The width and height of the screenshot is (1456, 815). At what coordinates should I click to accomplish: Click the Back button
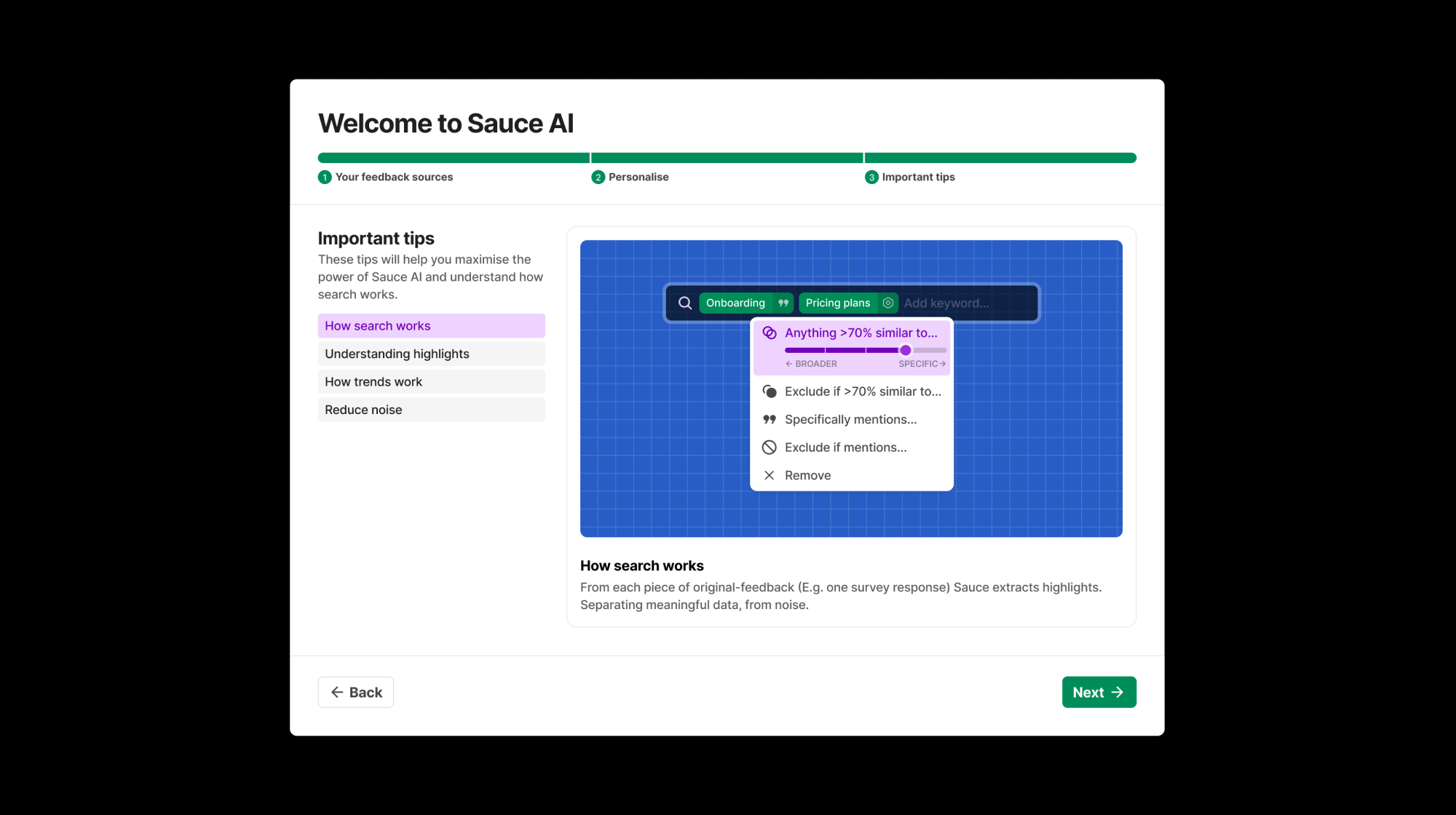[356, 692]
